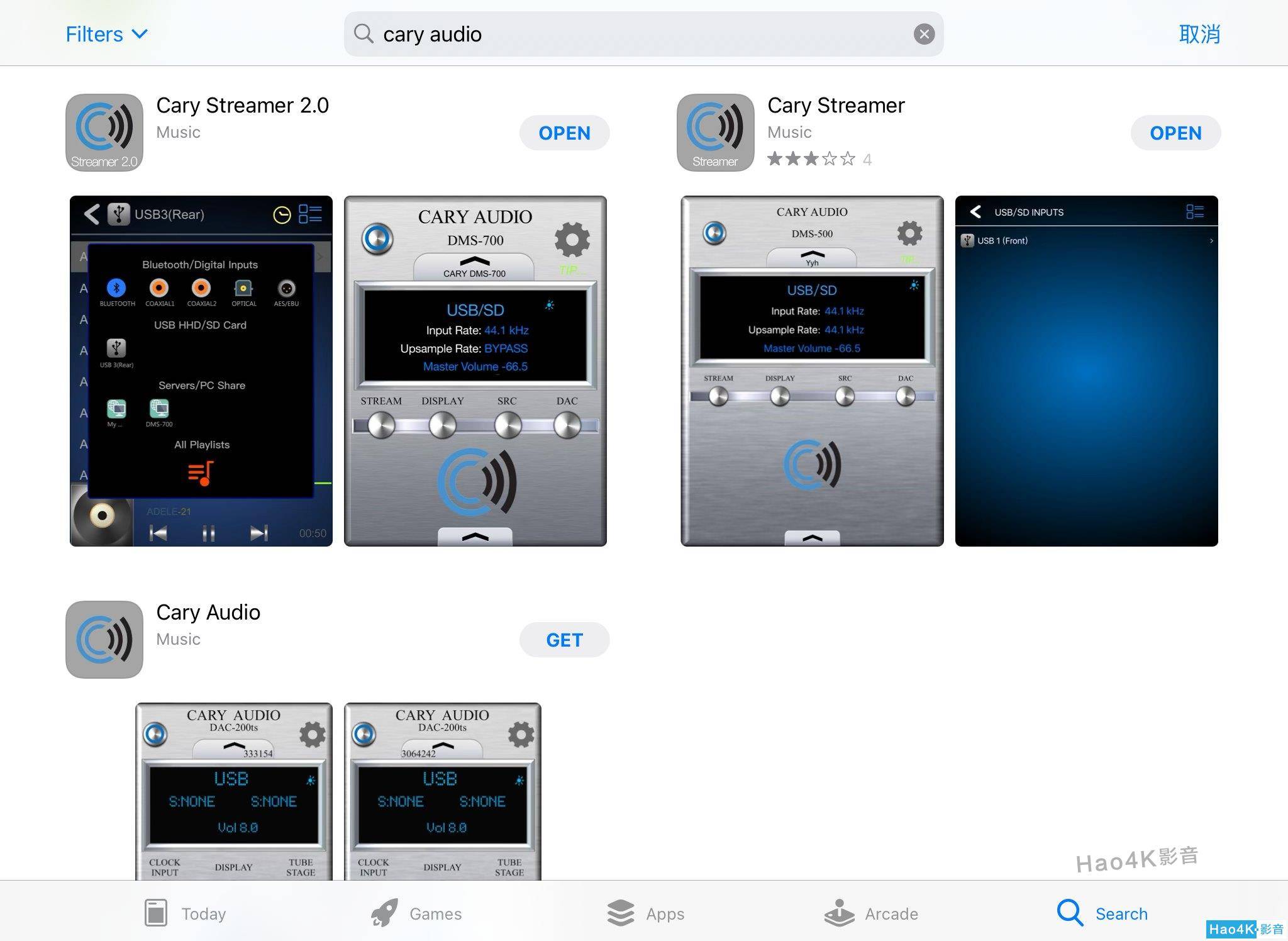Open Cary Streamer 2.0 app

click(564, 133)
